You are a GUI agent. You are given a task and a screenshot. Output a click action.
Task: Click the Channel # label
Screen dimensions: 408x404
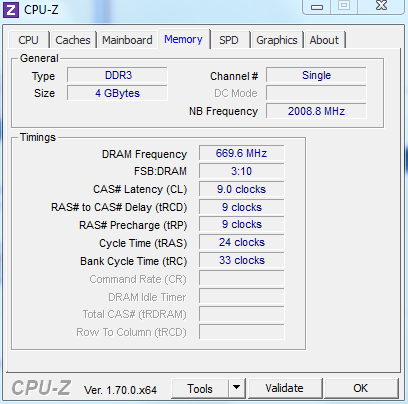tap(234, 76)
